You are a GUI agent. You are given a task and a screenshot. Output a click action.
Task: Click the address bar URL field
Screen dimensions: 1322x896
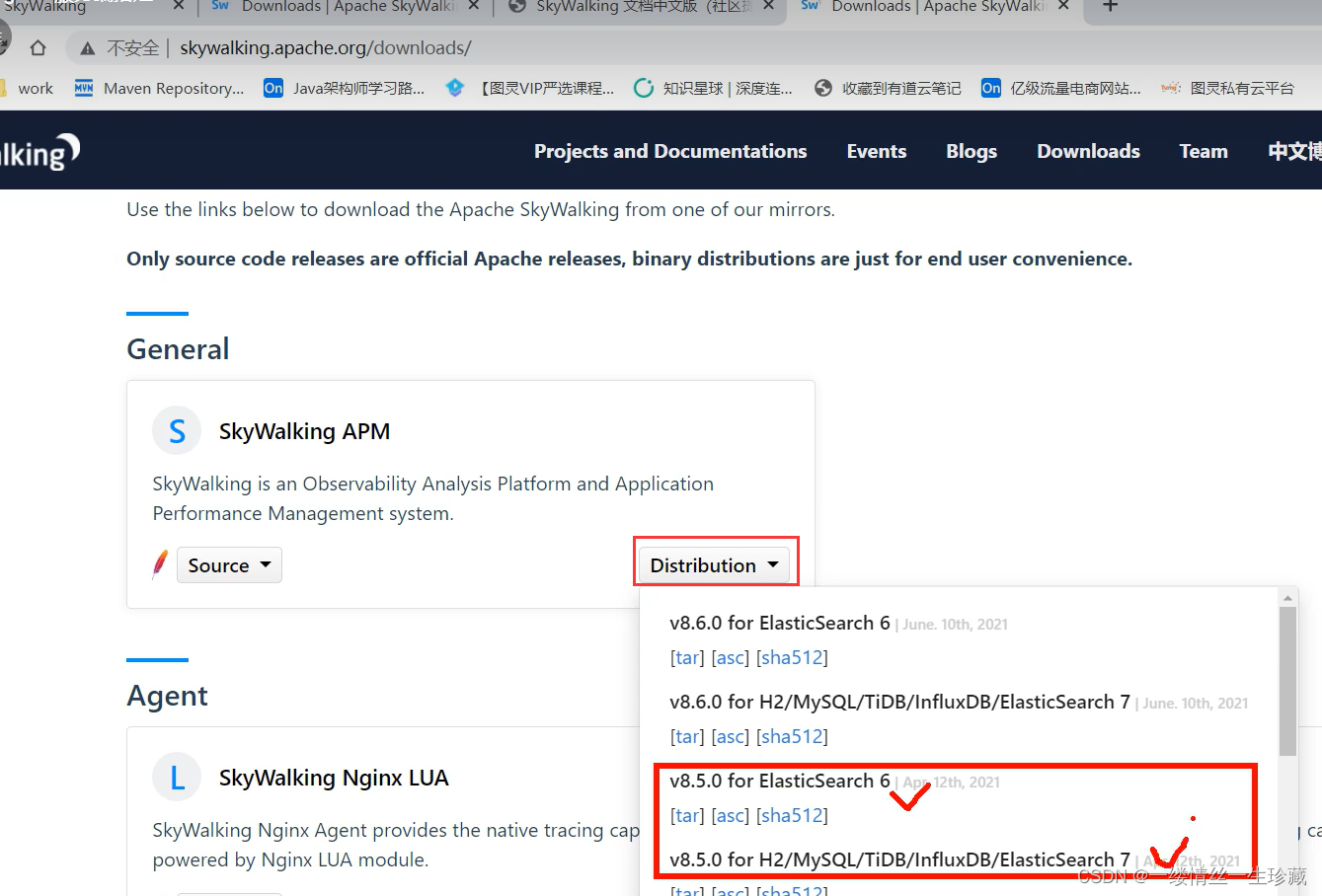(691, 47)
